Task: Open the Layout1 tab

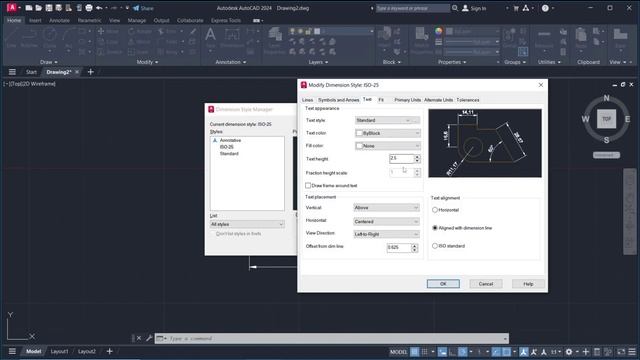Action: coord(59,351)
